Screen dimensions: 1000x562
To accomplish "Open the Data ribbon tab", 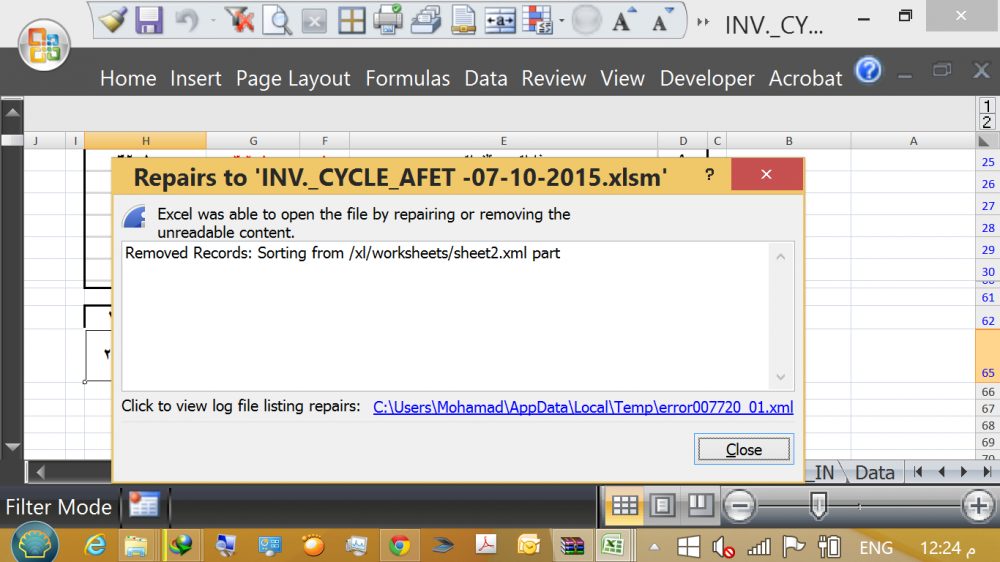I will tap(486, 78).
